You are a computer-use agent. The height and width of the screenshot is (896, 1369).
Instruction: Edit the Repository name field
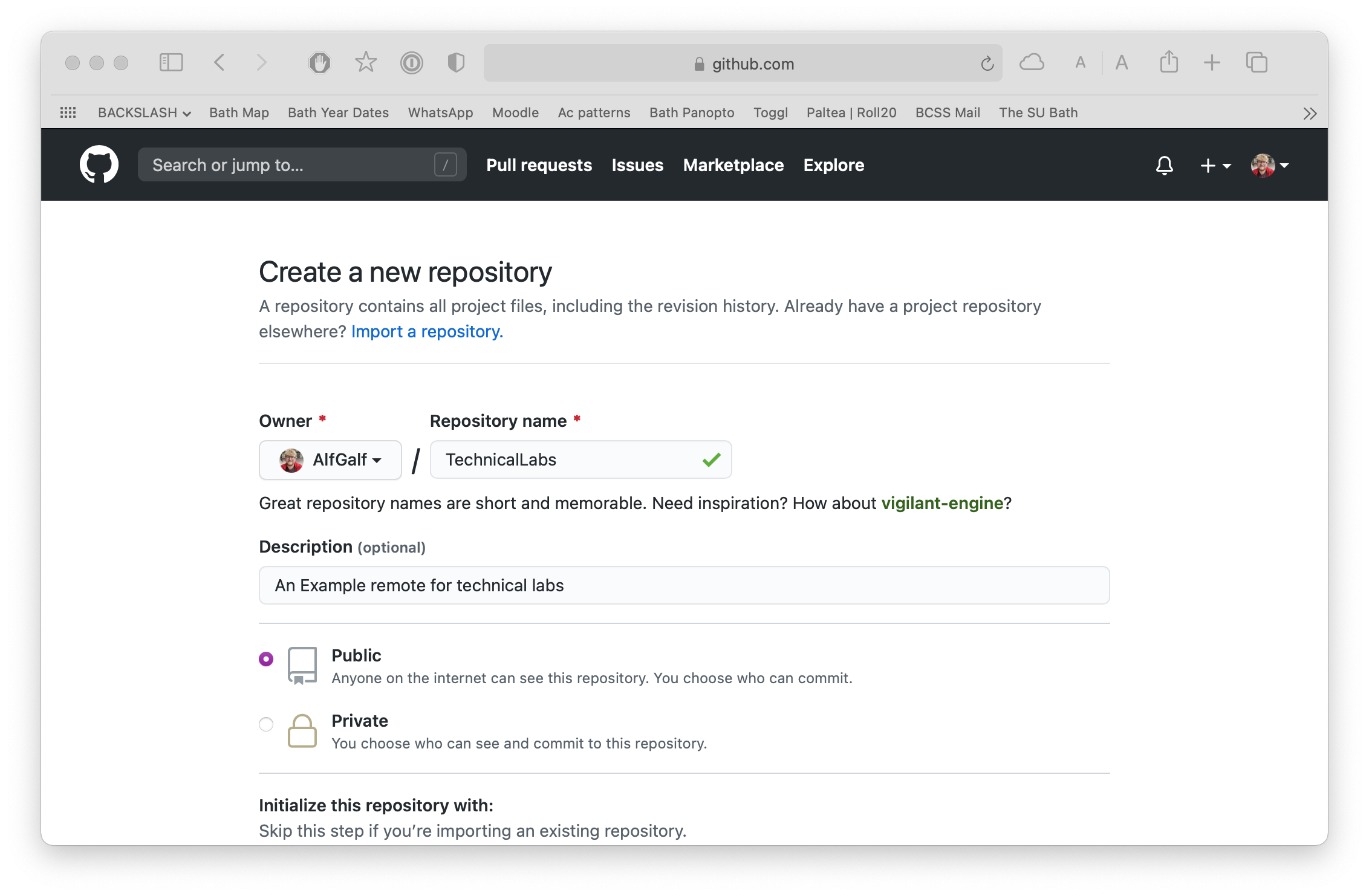pos(580,459)
